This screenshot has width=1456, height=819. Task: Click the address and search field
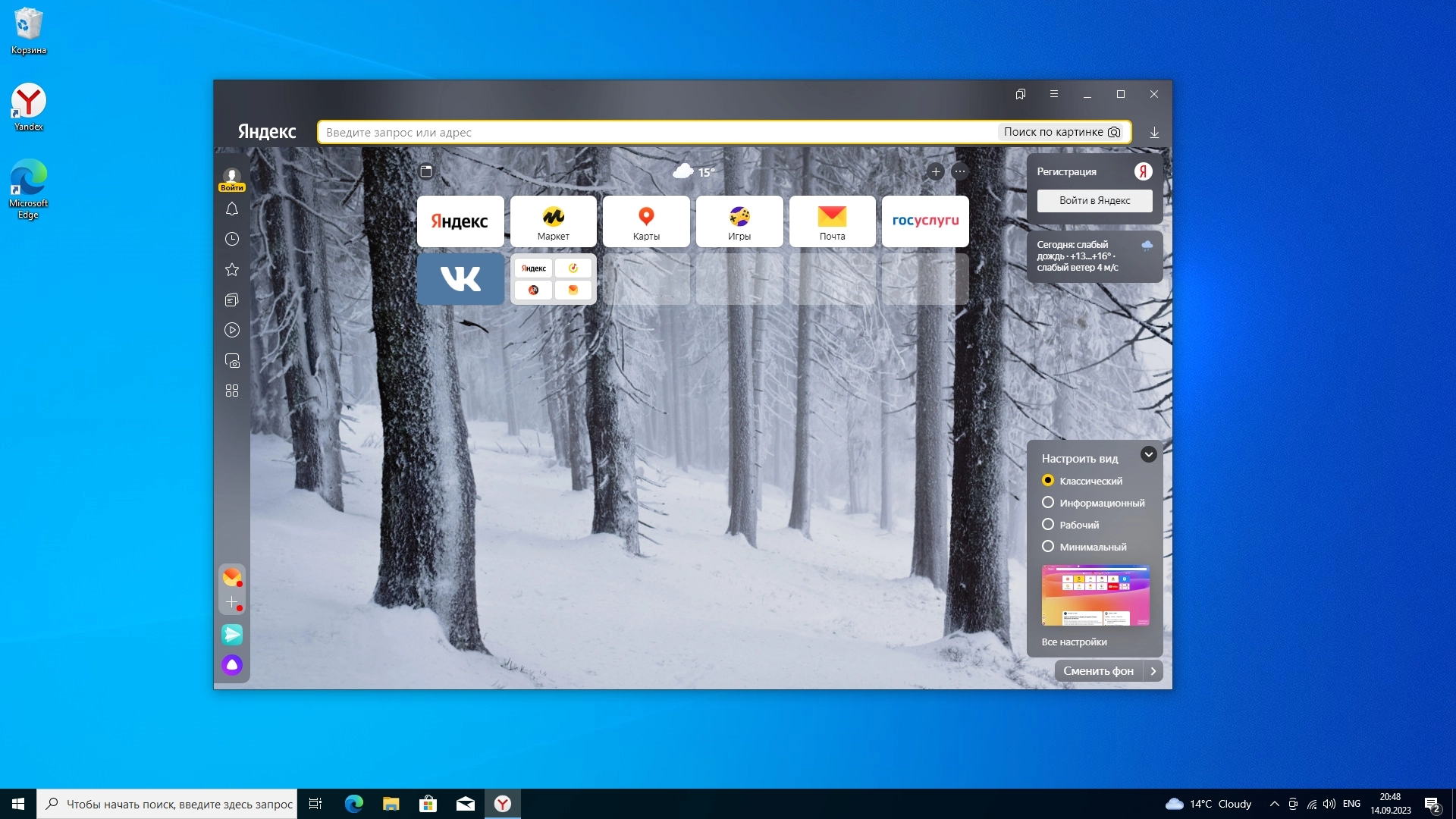tap(652, 132)
